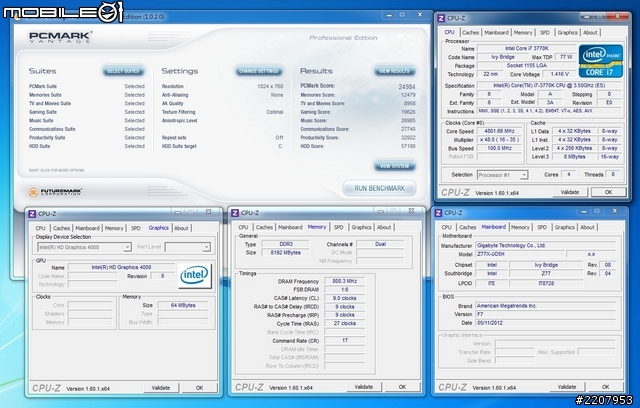Click the CPU-Z icon in the CPU window title bar

[x=441, y=18]
